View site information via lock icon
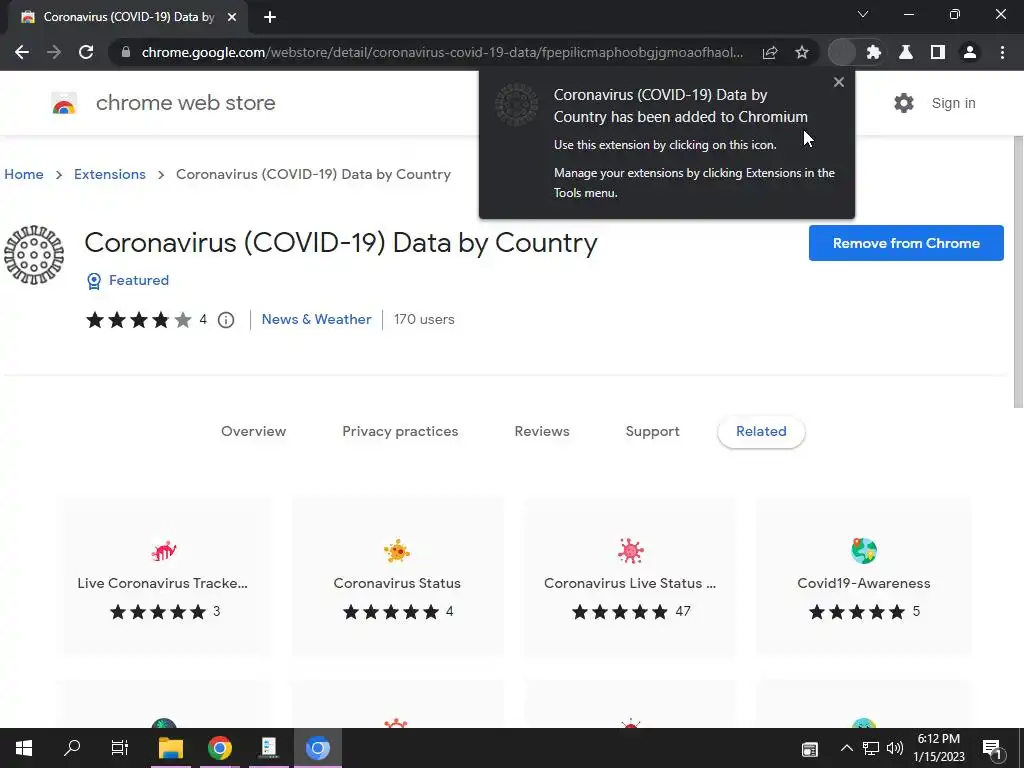1024x768 pixels. pyautogui.click(x=126, y=52)
